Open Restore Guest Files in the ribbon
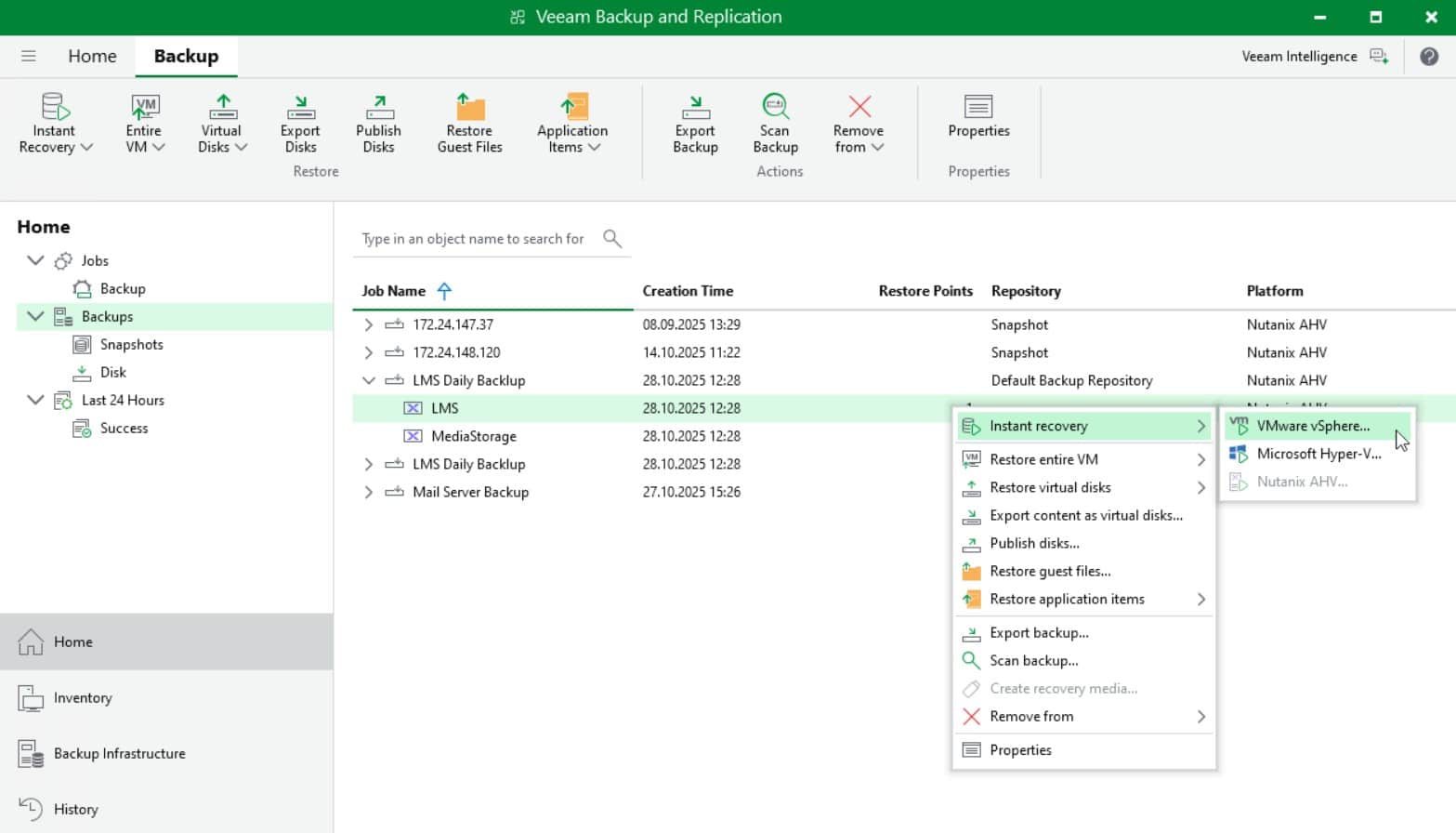This screenshot has width=1456, height=833. [470, 123]
